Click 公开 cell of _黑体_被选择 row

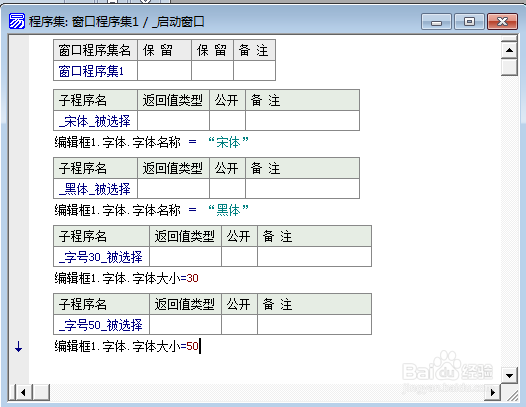(227, 189)
